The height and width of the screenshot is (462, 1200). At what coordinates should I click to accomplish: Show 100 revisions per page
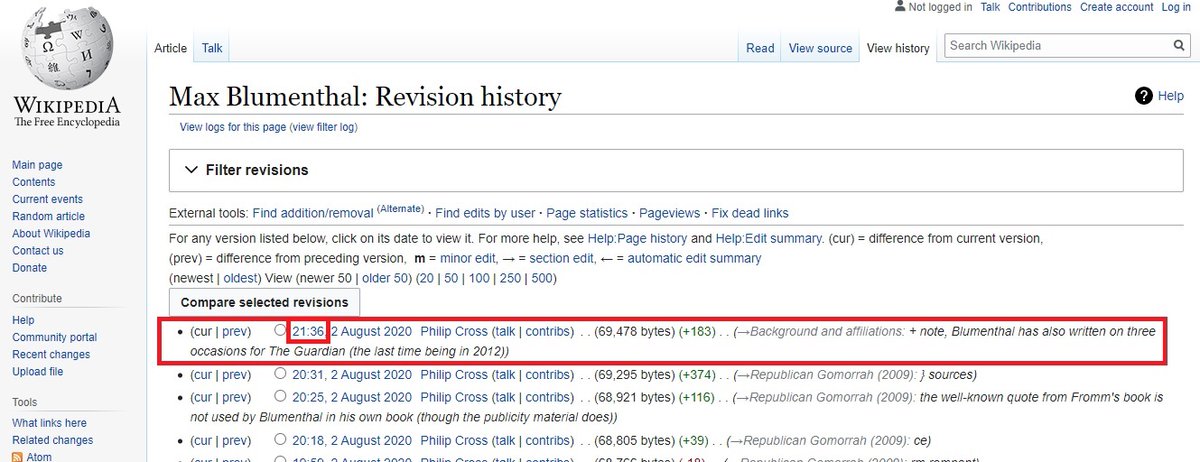point(479,277)
